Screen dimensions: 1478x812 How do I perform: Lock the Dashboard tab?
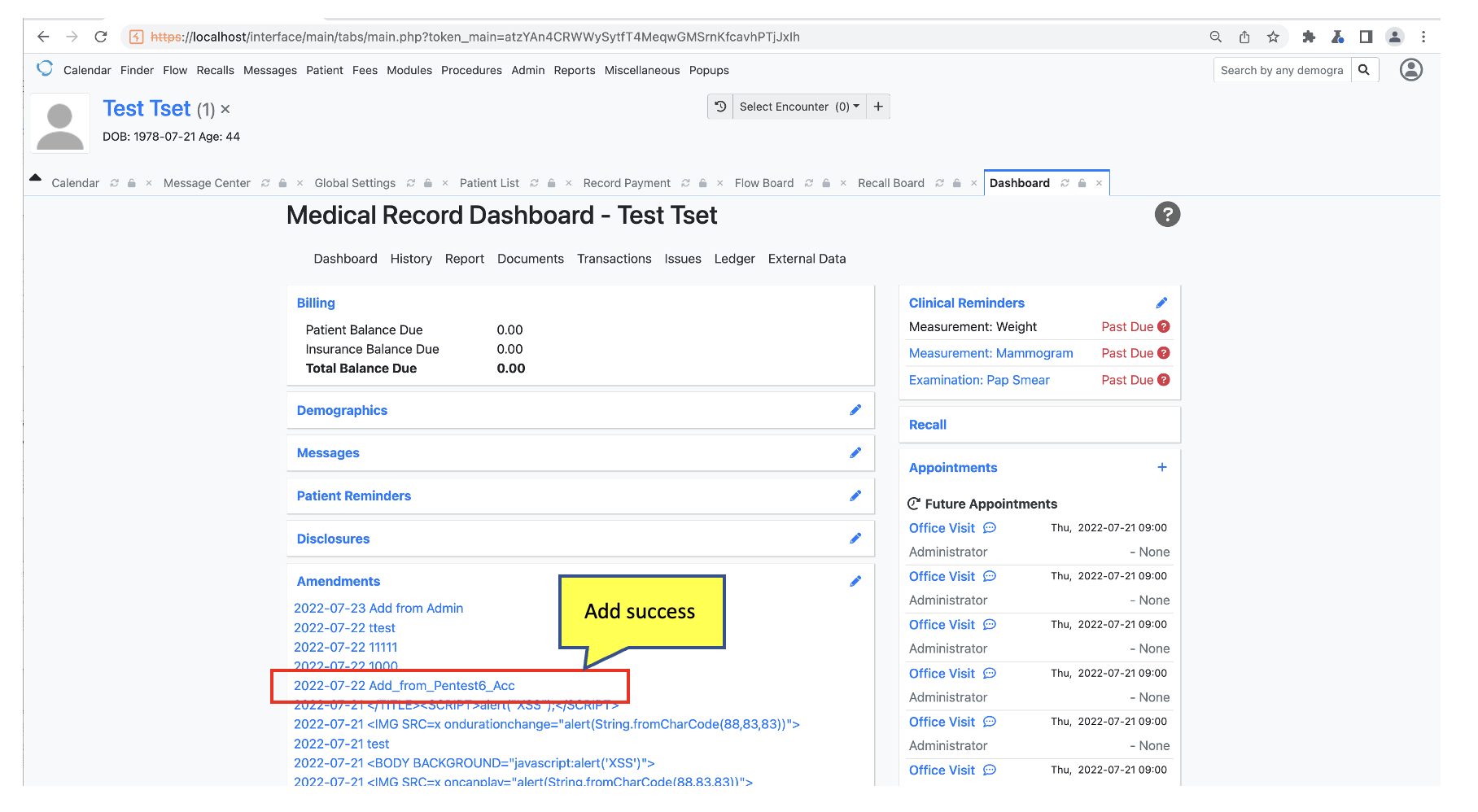[x=1082, y=183]
